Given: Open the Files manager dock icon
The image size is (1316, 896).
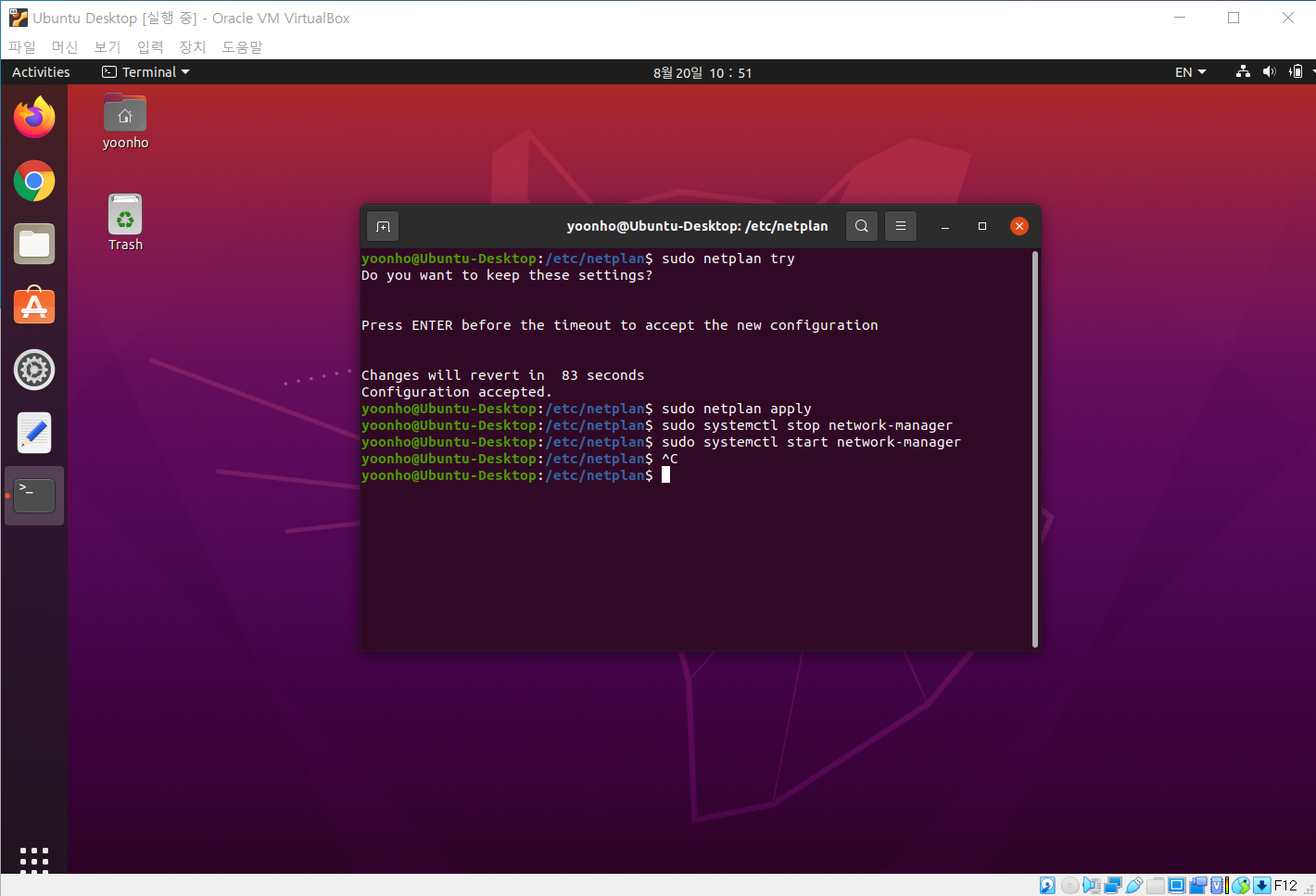Looking at the screenshot, I should click(34, 244).
